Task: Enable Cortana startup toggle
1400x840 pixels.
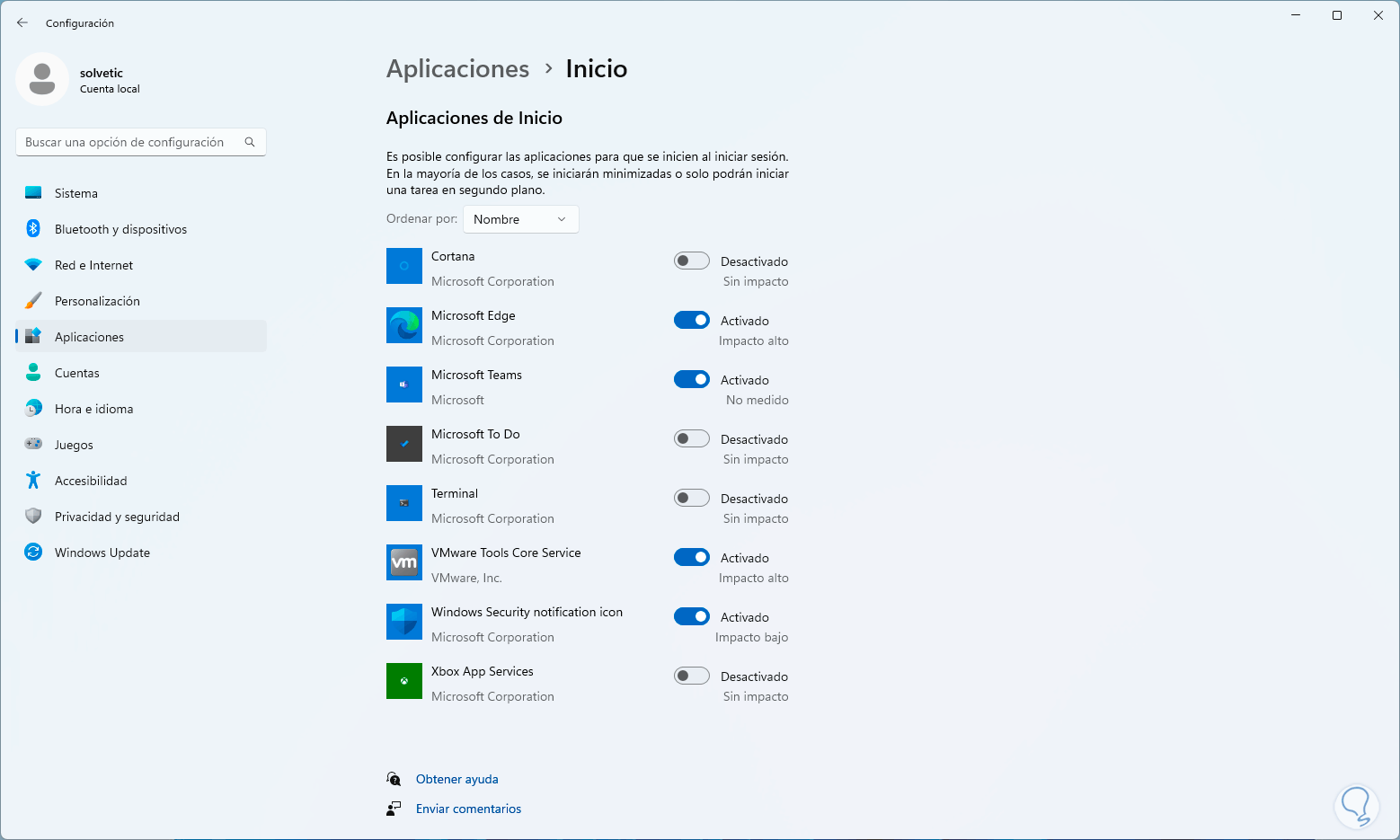Action: click(x=692, y=261)
